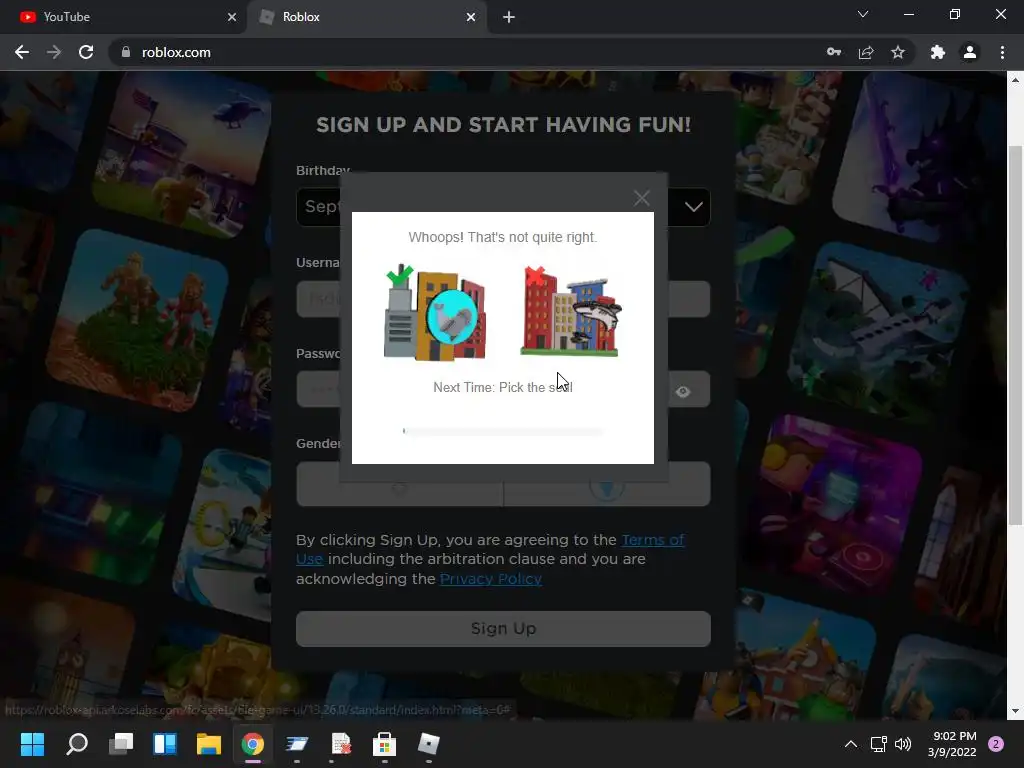This screenshot has width=1024, height=768.
Task: Click the captcha progress bar
Action: tap(503, 431)
